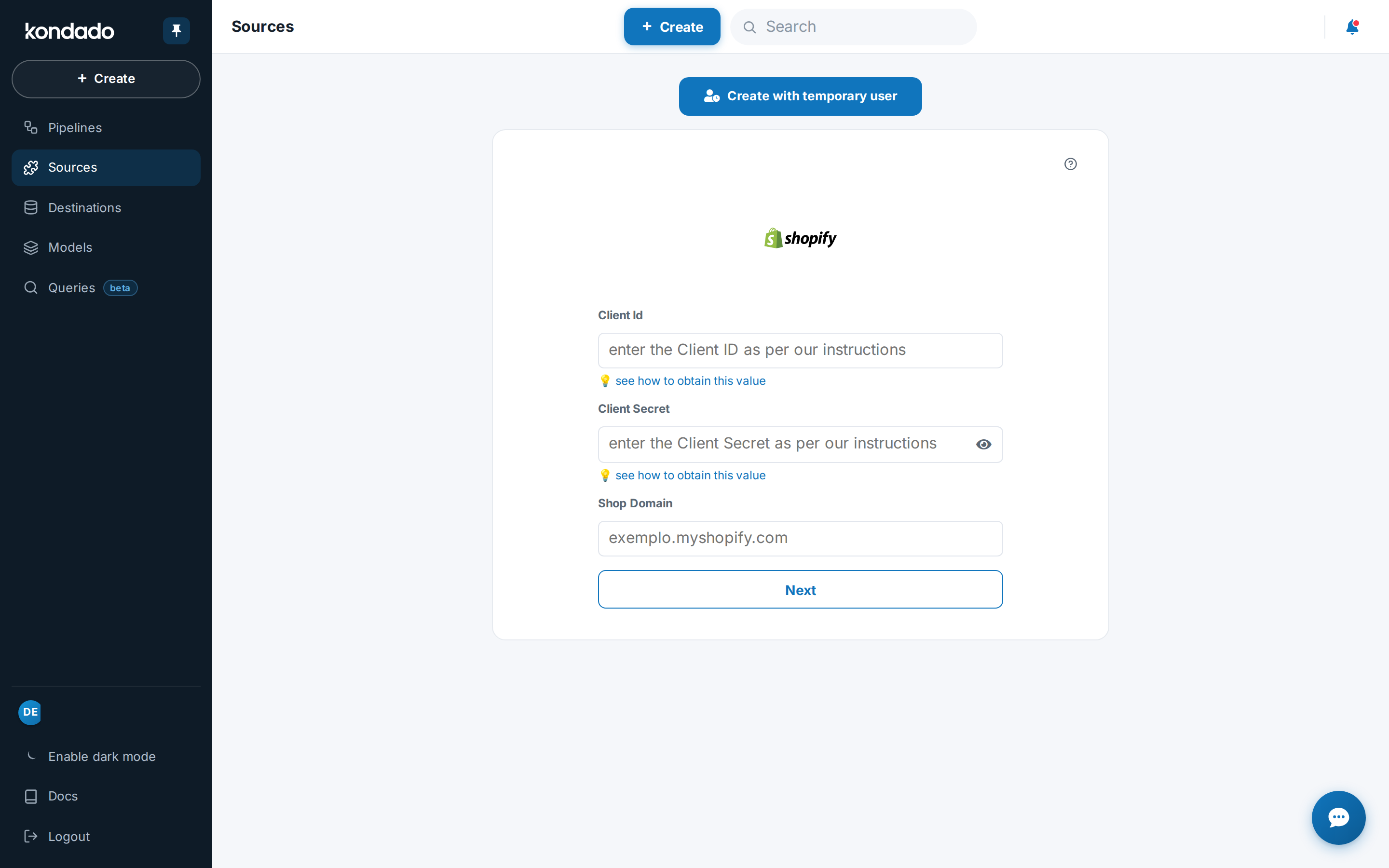Open Docs from the sidebar
This screenshot has width=1389, height=868.
106,796
